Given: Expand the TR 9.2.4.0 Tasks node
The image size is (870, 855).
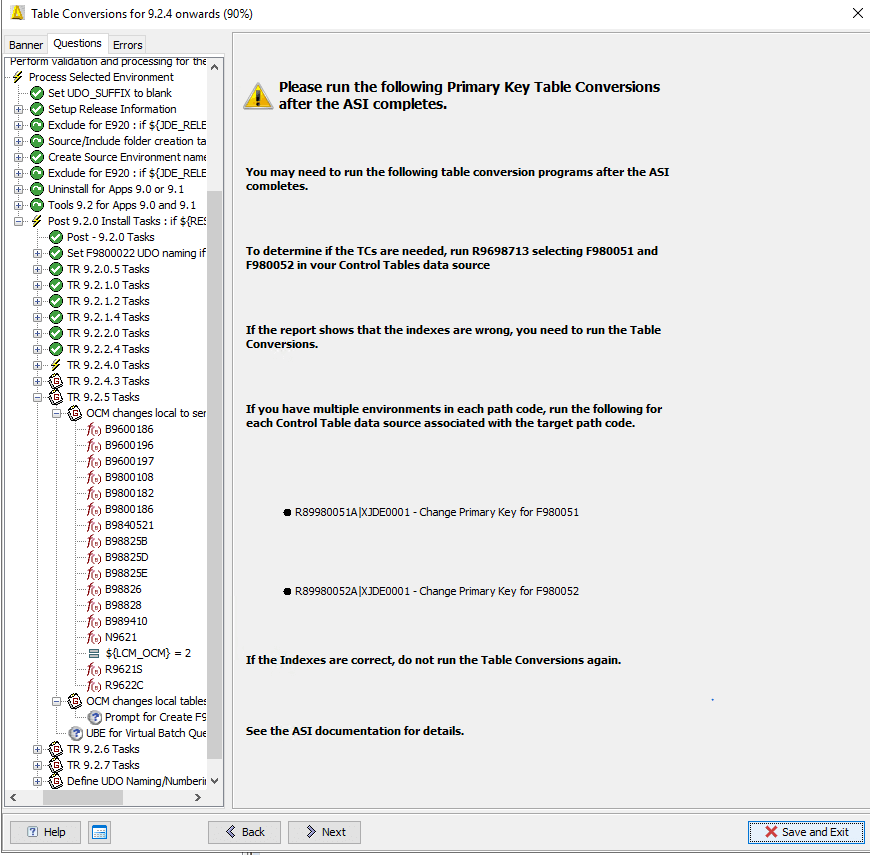Looking at the screenshot, I should (37, 365).
